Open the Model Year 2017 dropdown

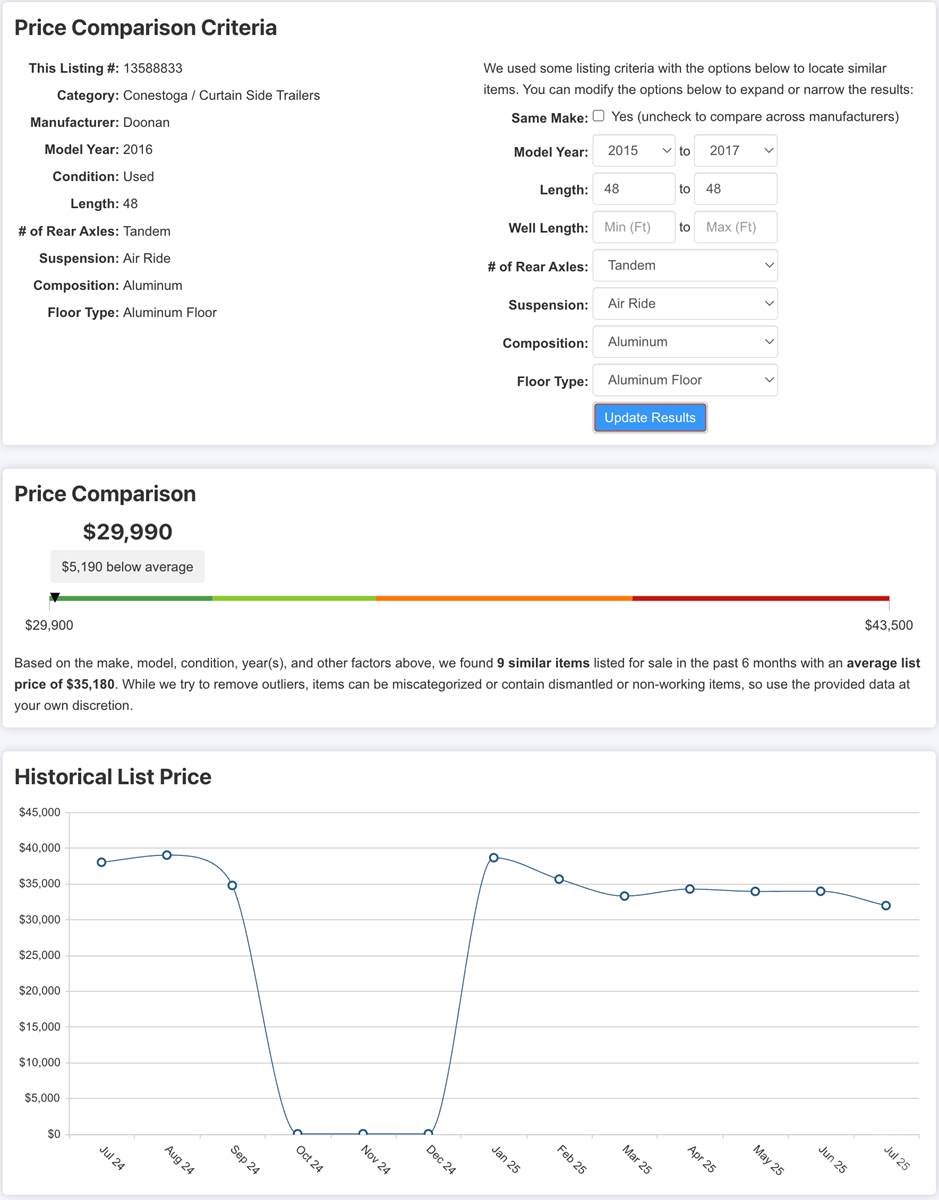(735, 151)
